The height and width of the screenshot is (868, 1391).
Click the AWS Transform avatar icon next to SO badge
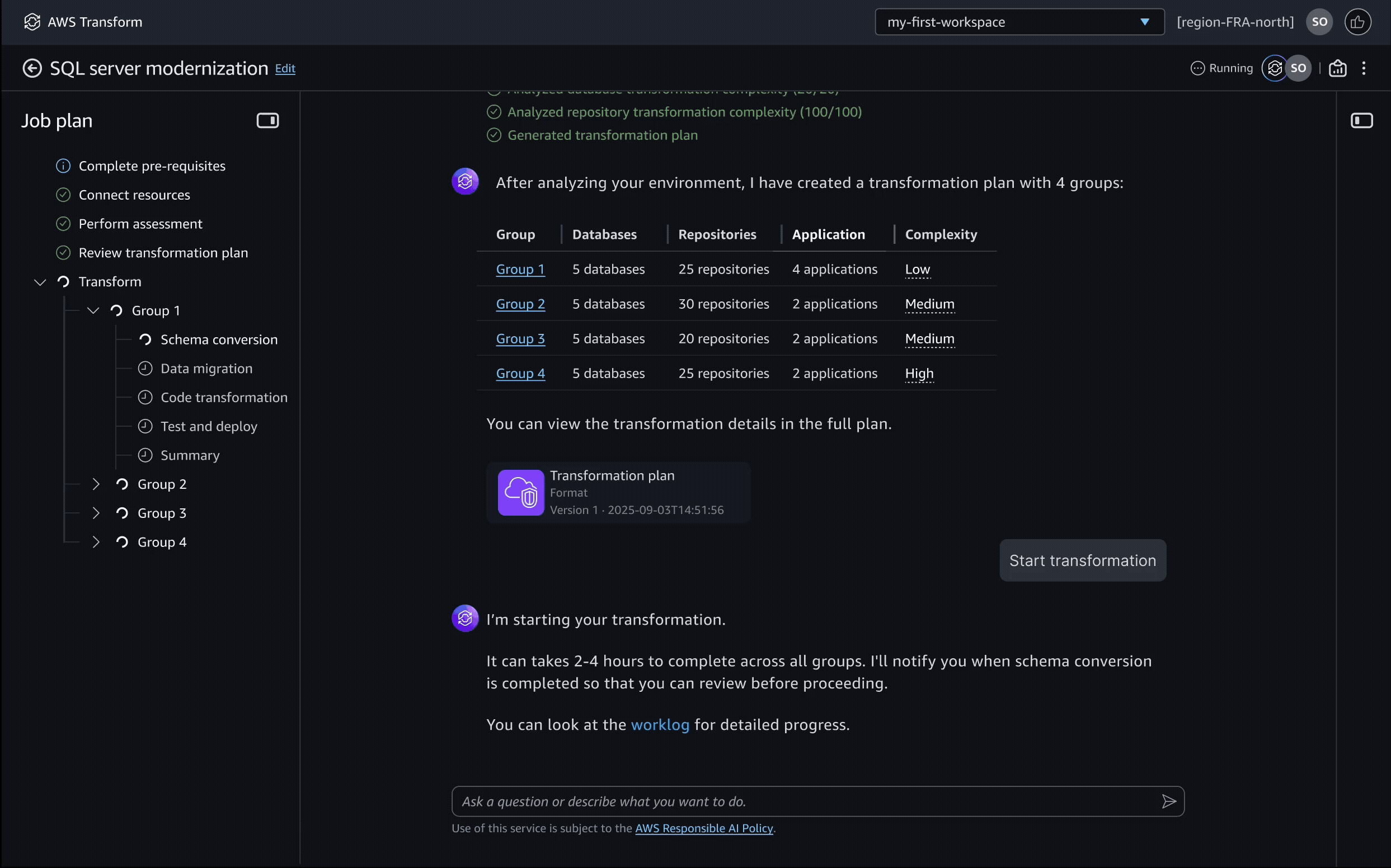point(1276,68)
